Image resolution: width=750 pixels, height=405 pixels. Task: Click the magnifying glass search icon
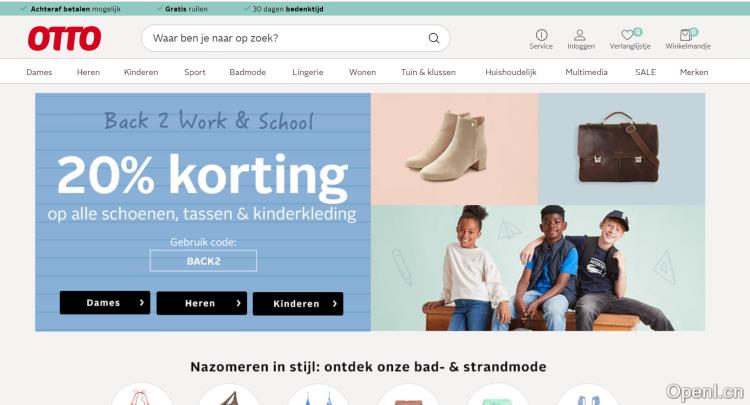click(x=433, y=38)
